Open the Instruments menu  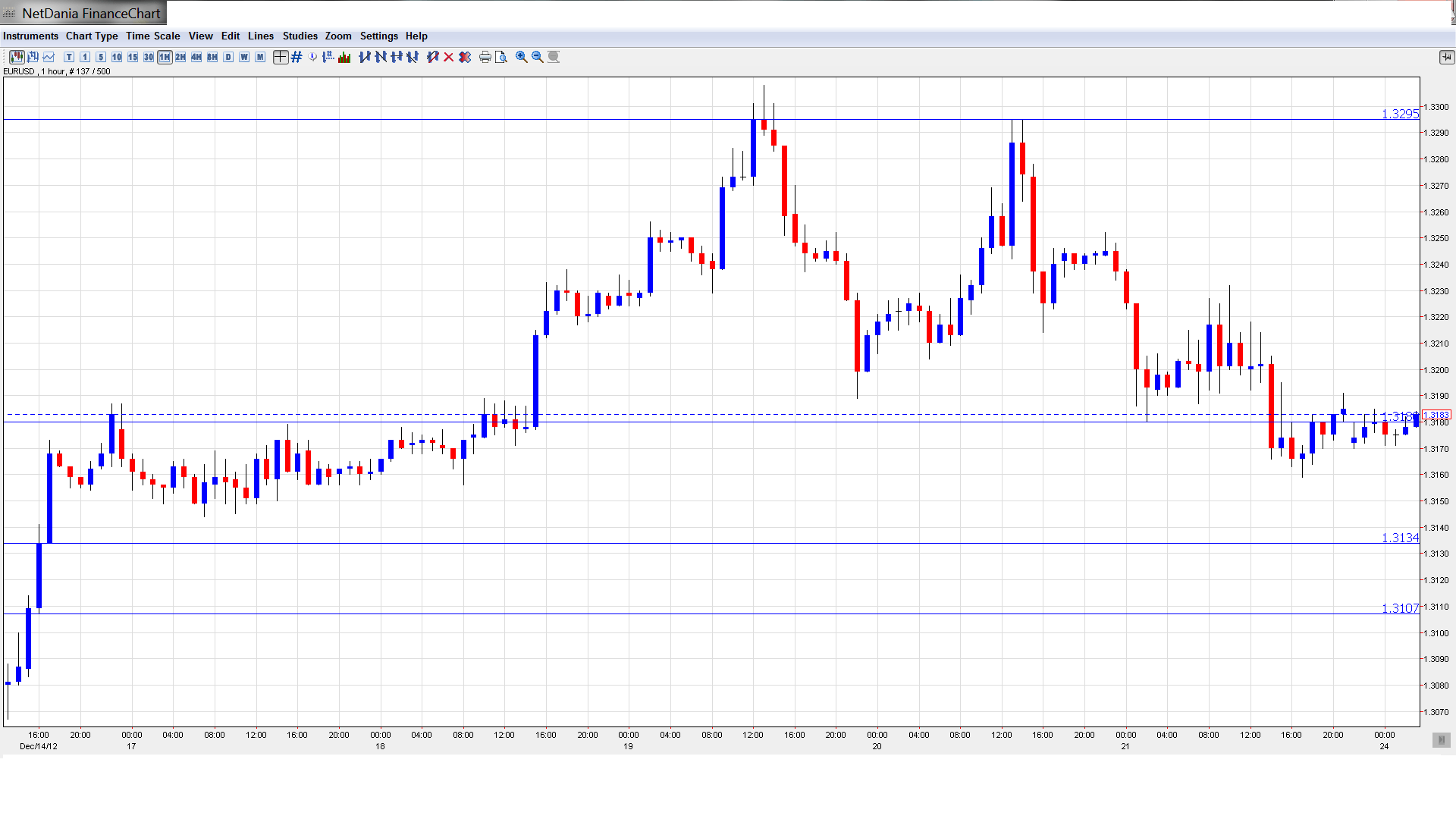click(30, 36)
